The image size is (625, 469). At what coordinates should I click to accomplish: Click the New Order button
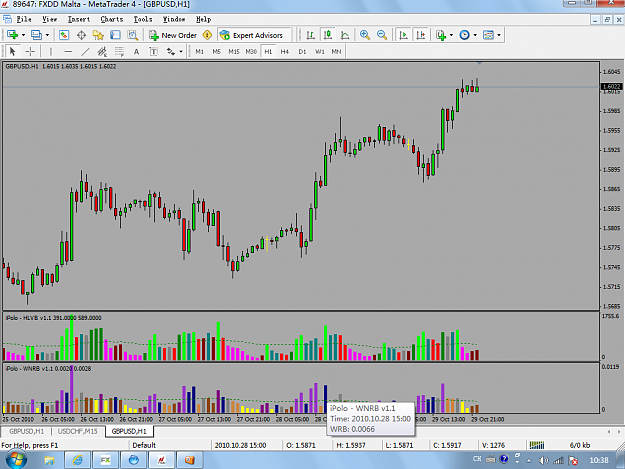173,35
